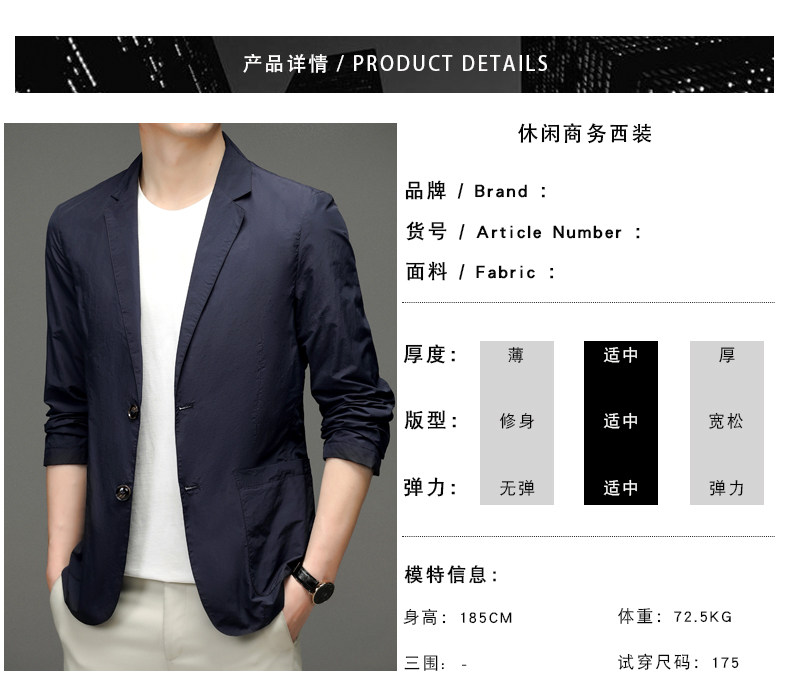Click the 体重 72.5KG text

(675, 616)
